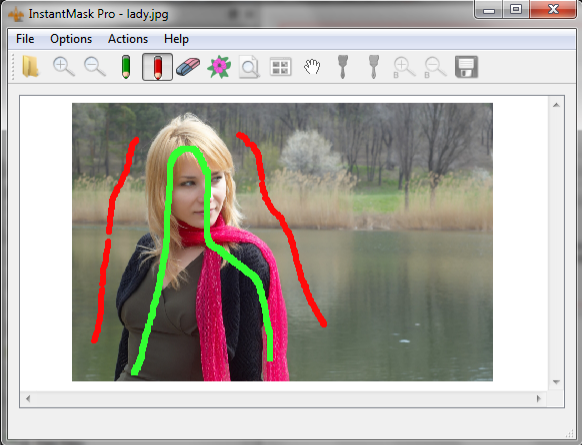Activate the hand pan tool

(312, 67)
